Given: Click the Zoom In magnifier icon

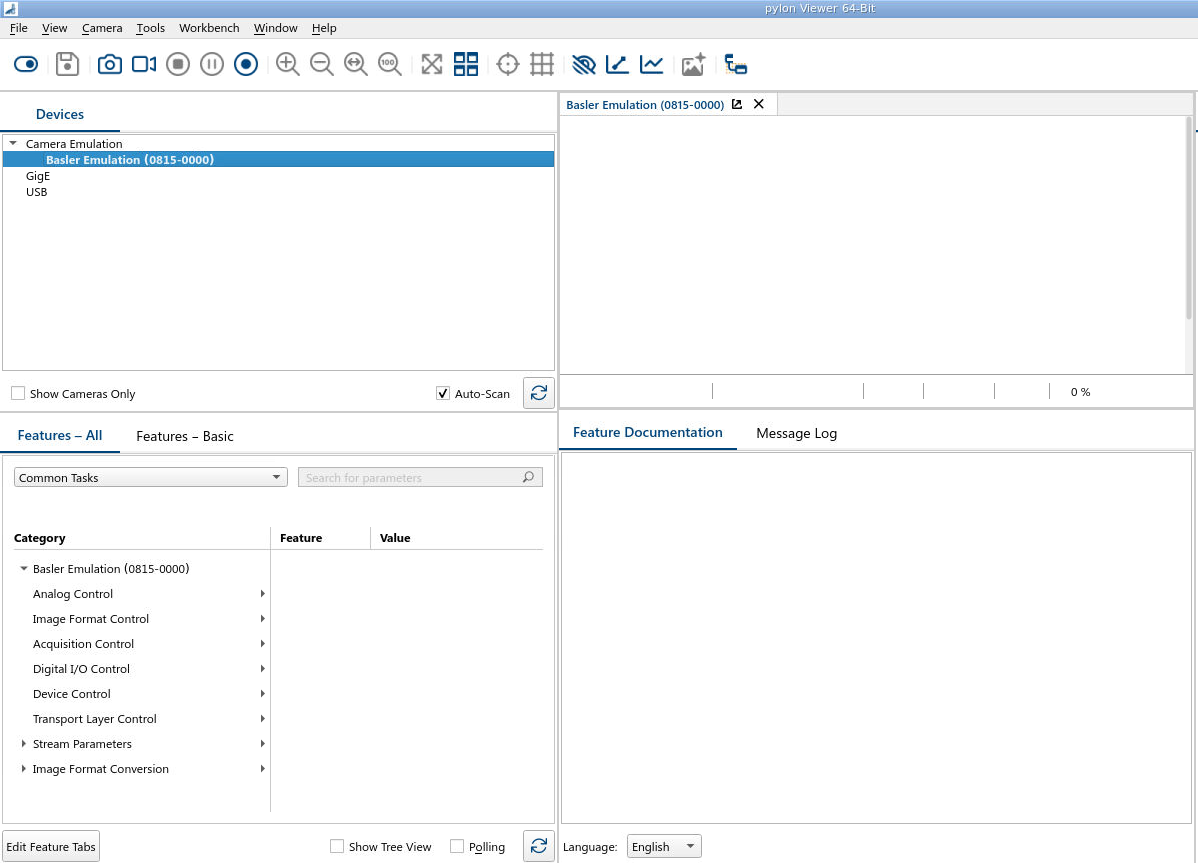Looking at the screenshot, I should (287, 64).
